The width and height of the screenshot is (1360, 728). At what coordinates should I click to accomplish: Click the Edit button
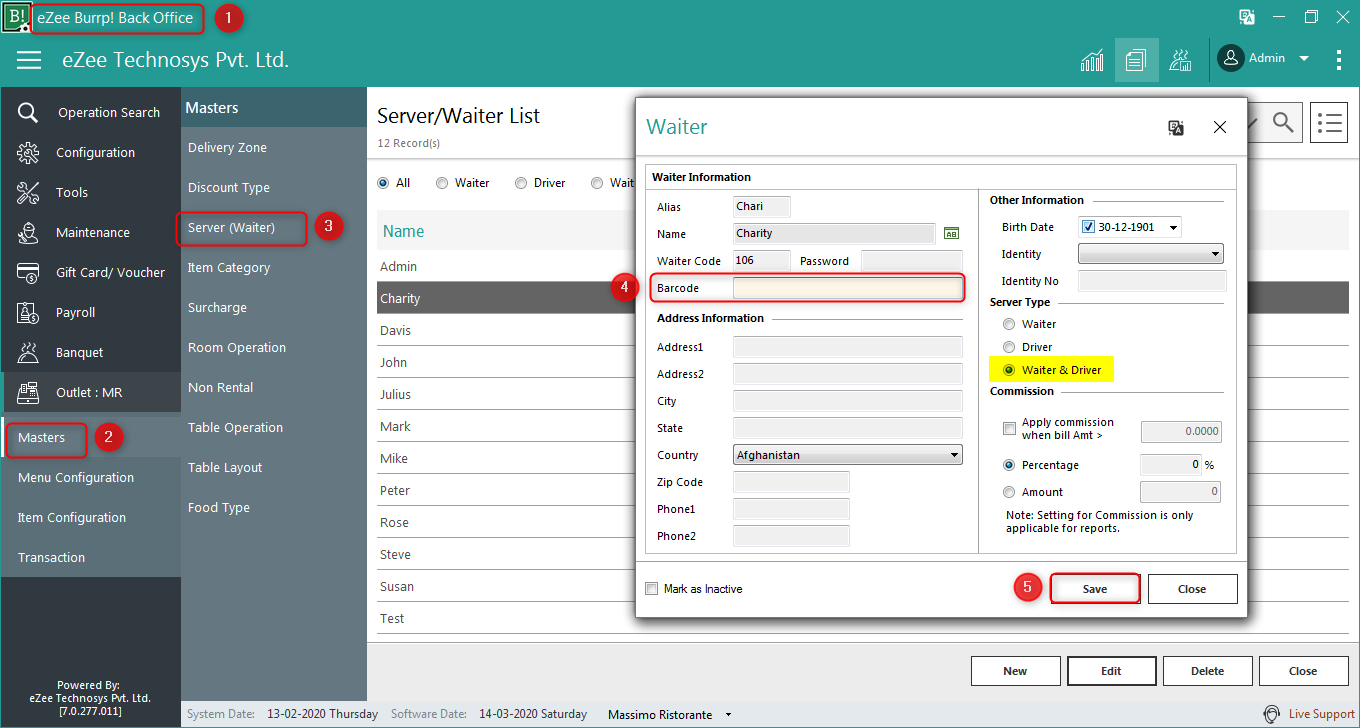pos(1111,671)
